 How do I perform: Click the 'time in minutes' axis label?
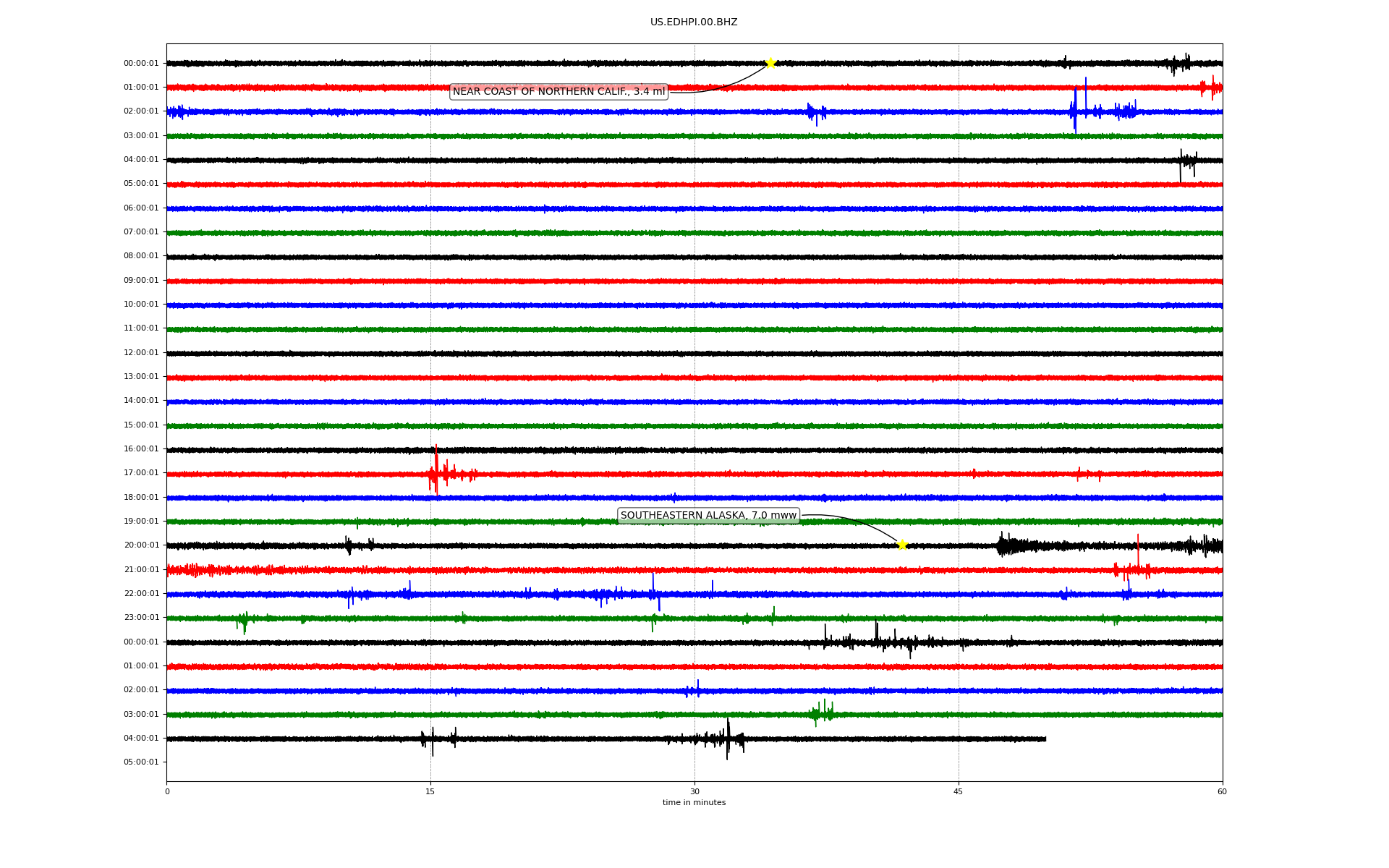pos(694,803)
